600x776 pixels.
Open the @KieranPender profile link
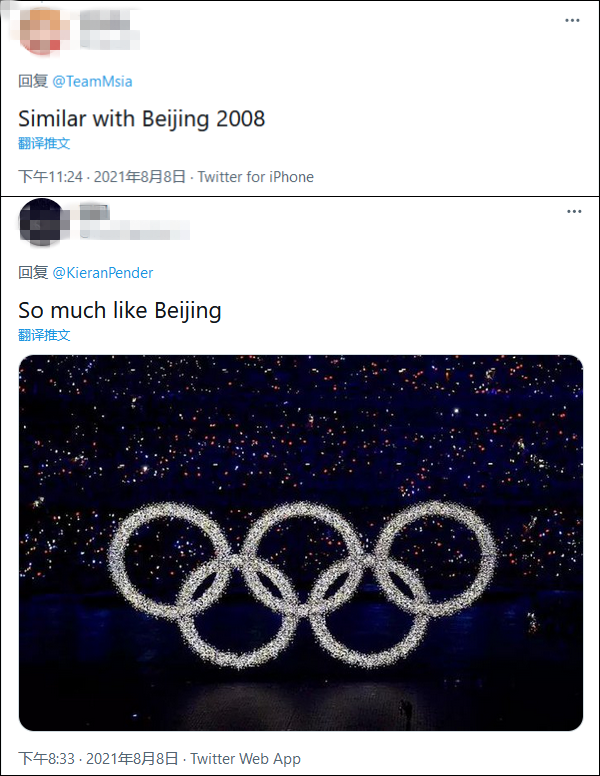102,272
